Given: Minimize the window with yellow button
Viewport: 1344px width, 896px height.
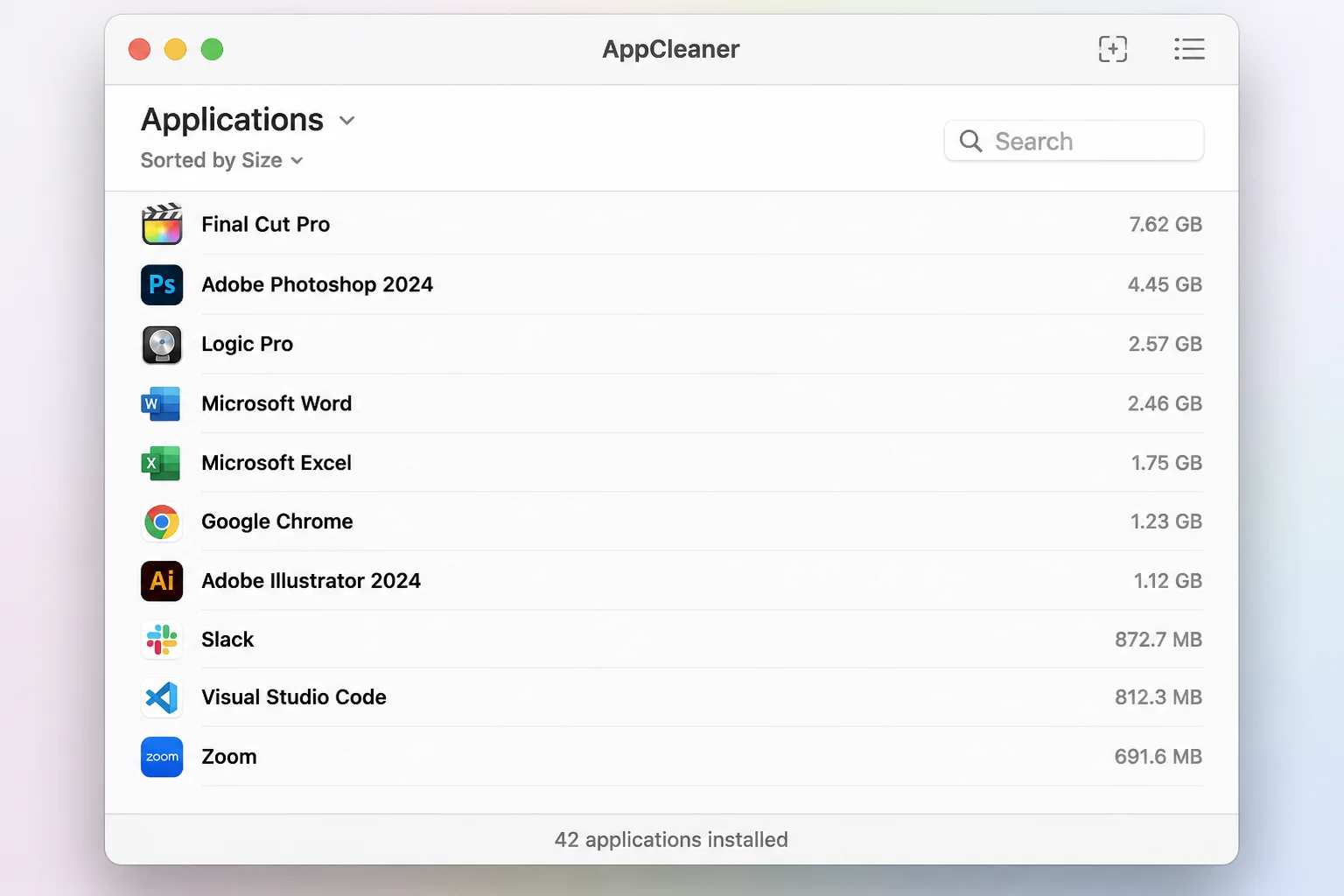Looking at the screenshot, I should [x=176, y=49].
